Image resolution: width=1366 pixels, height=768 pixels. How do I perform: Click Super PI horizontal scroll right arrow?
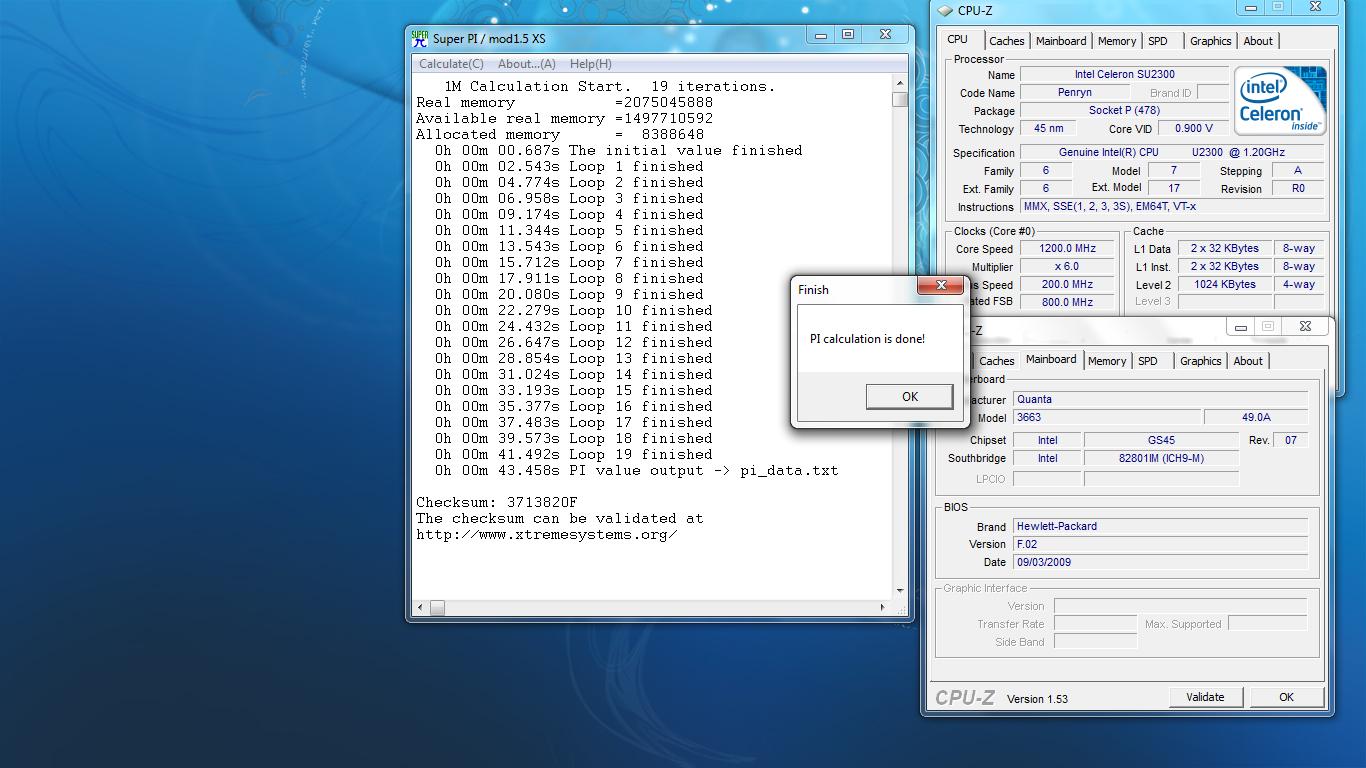coord(882,607)
